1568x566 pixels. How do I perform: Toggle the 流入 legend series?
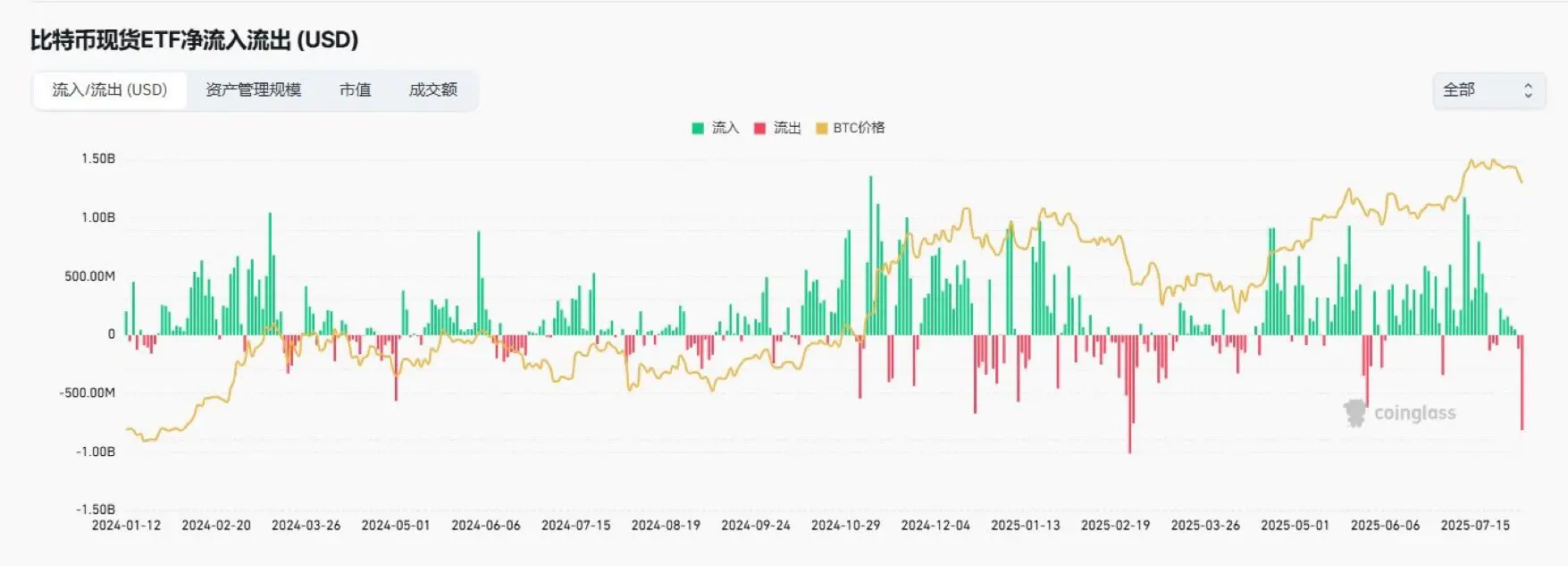tap(716, 128)
